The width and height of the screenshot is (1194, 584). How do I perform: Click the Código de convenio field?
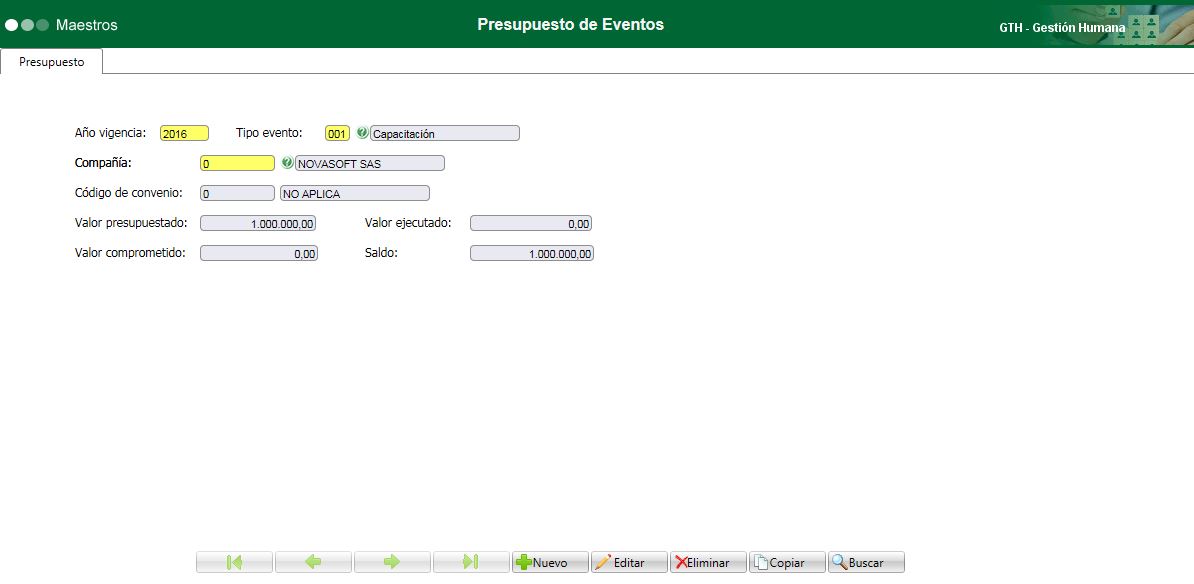[237, 192]
